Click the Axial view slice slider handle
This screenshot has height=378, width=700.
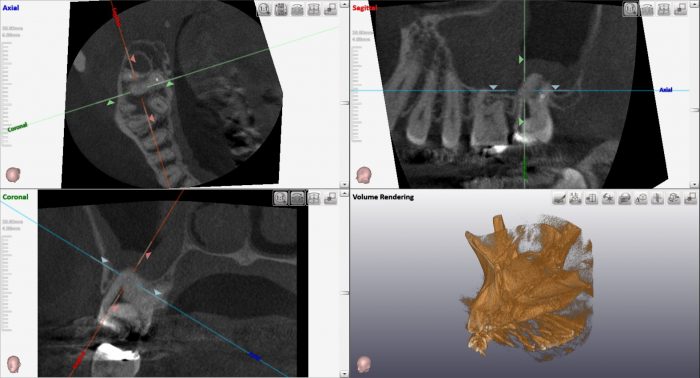(344, 103)
